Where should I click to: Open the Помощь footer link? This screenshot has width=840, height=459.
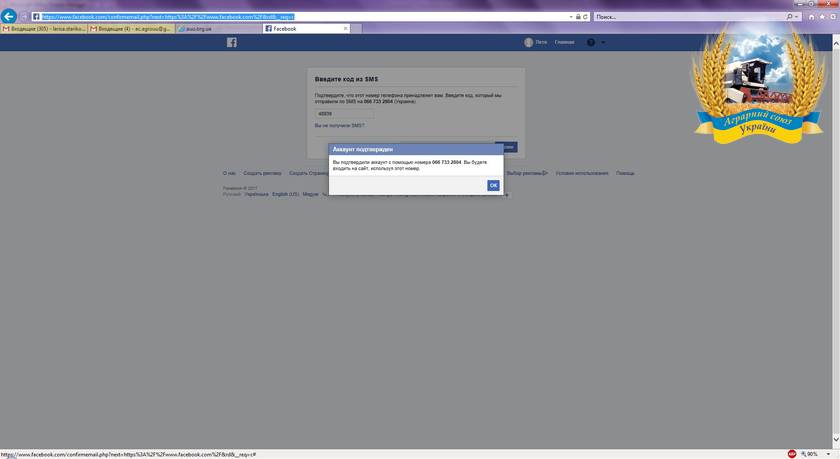coord(625,174)
